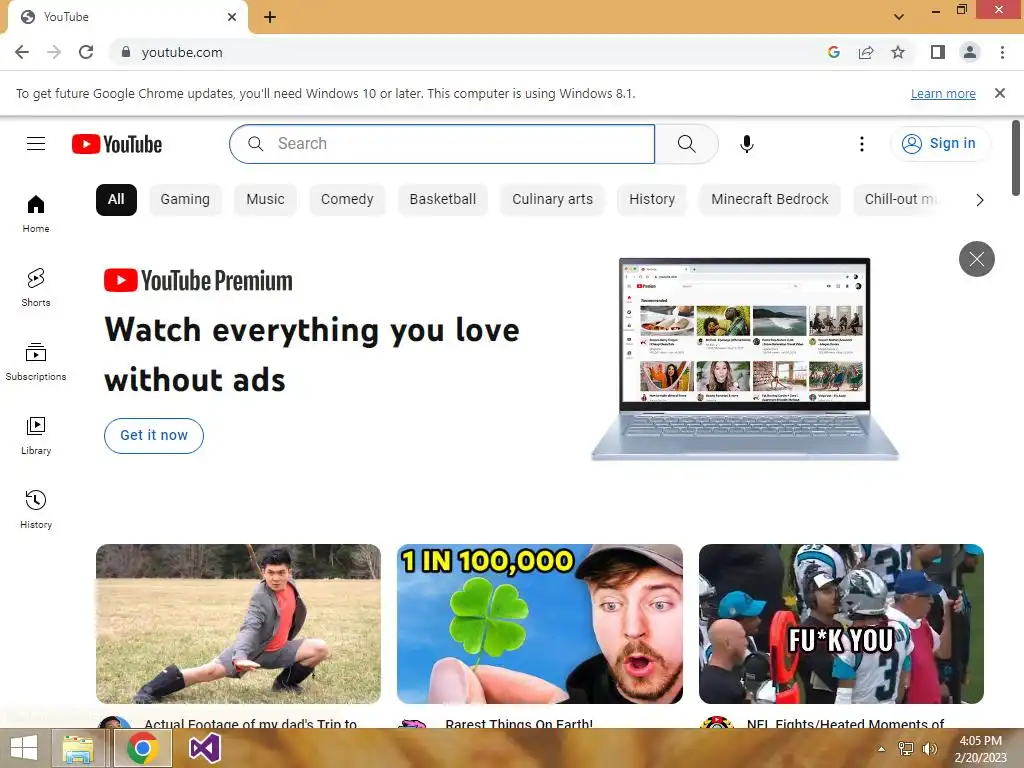Select the Culinary arts chip
The image size is (1024, 768).
pyautogui.click(x=552, y=200)
